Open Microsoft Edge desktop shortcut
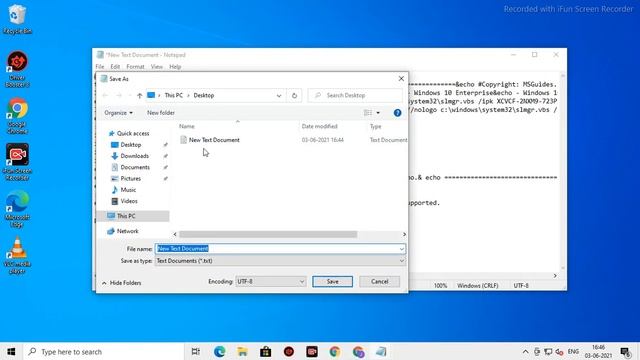Screen dimensions: 640x360 (17, 209)
